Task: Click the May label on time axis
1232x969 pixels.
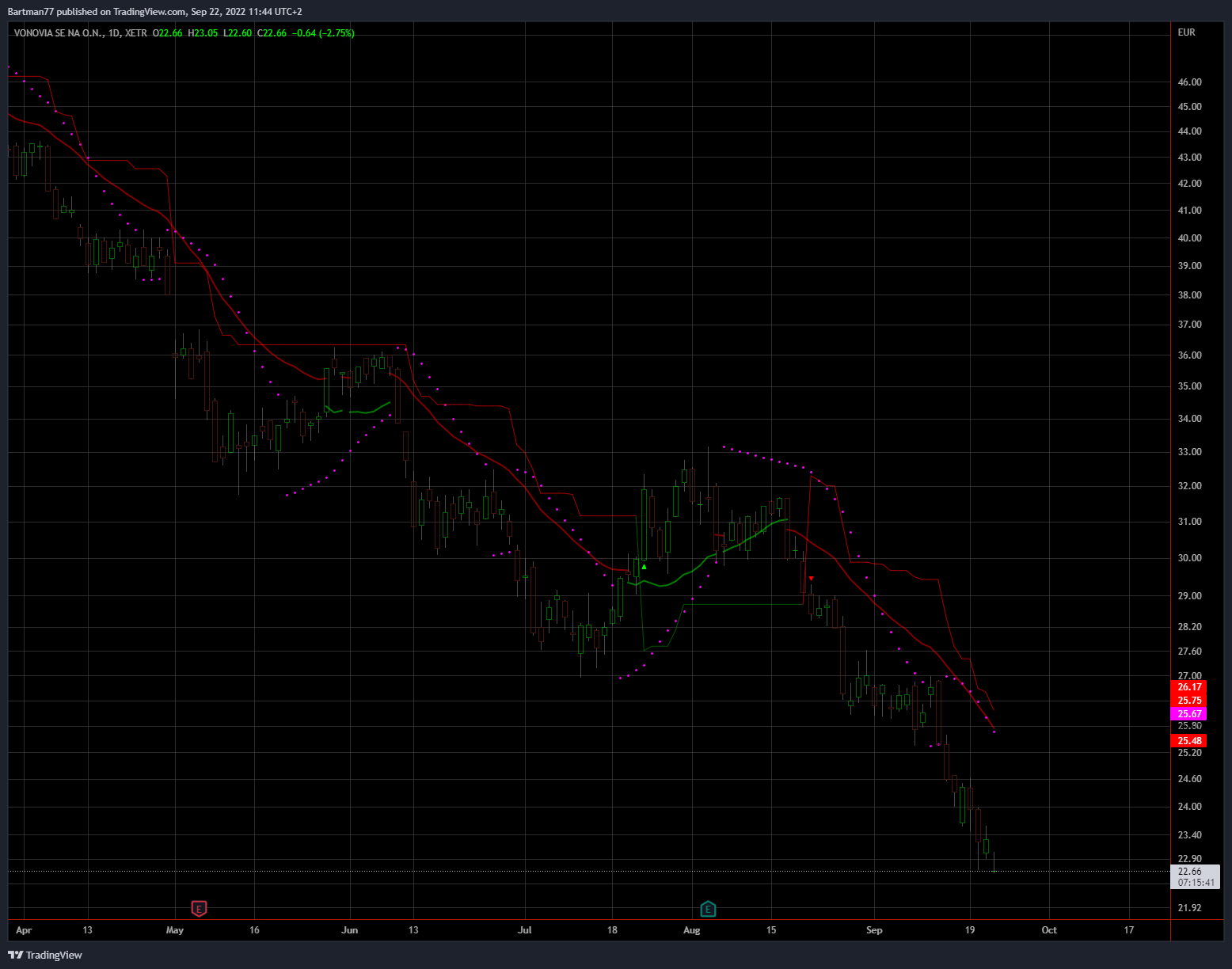Action: point(175,930)
